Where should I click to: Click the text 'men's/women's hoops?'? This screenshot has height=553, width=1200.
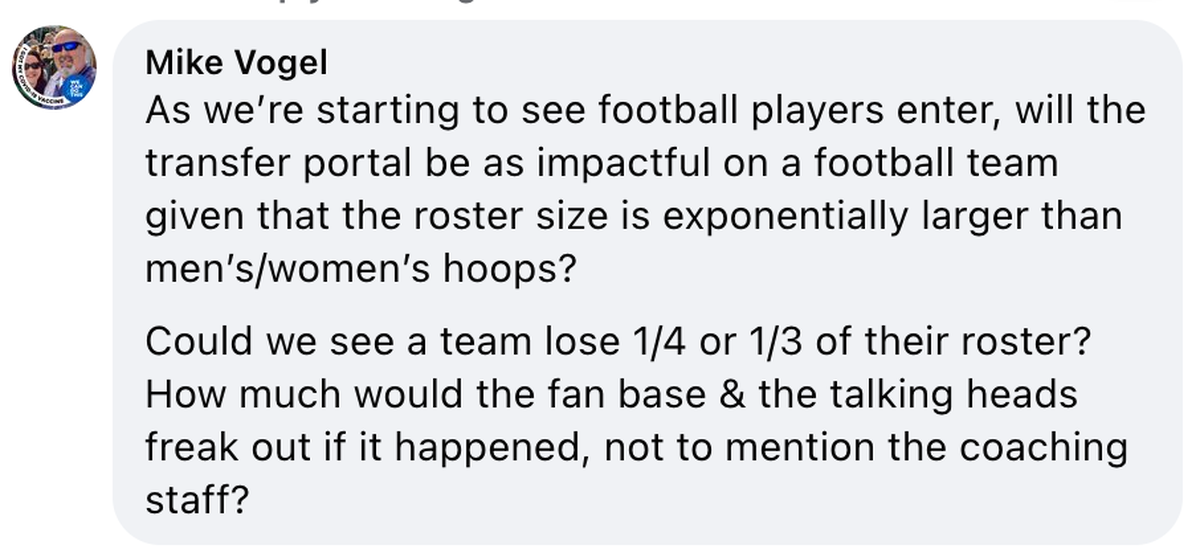[361, 270]
